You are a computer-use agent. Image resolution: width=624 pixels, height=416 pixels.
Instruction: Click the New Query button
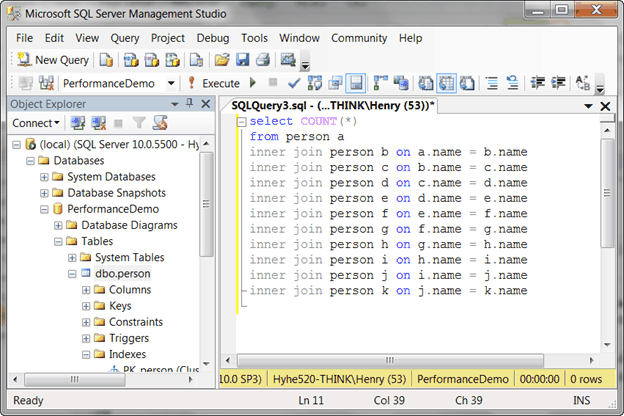tap(53, 60)
